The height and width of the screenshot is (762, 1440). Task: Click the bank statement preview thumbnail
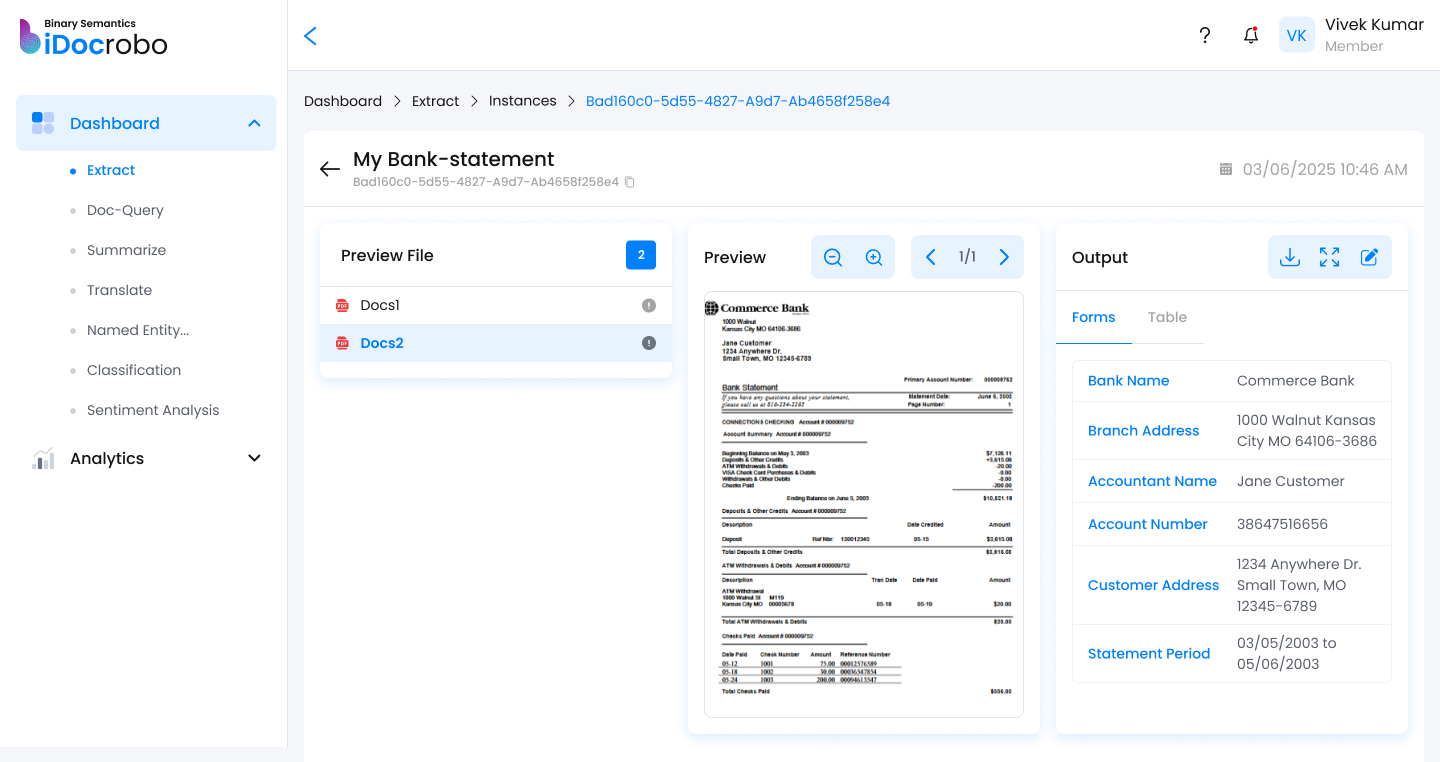pos(864,503)
